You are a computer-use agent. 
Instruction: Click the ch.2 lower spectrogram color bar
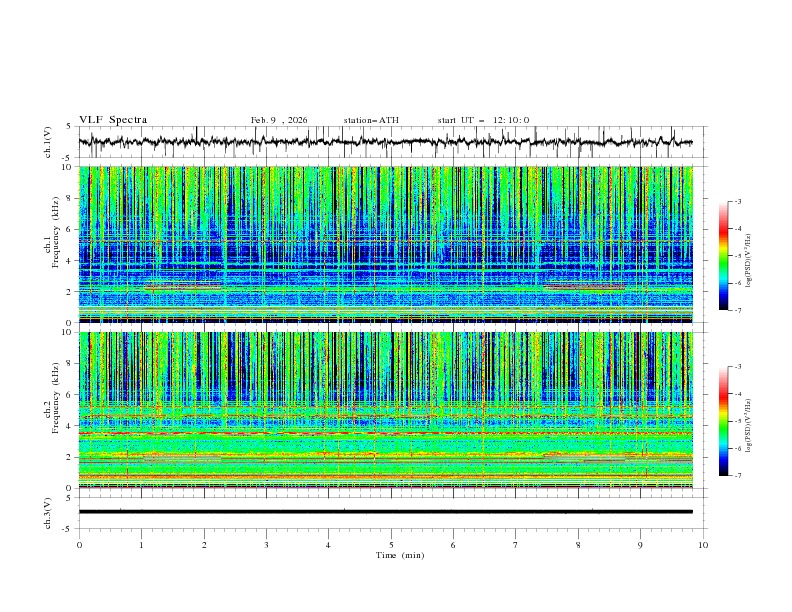tap(723, 421)
